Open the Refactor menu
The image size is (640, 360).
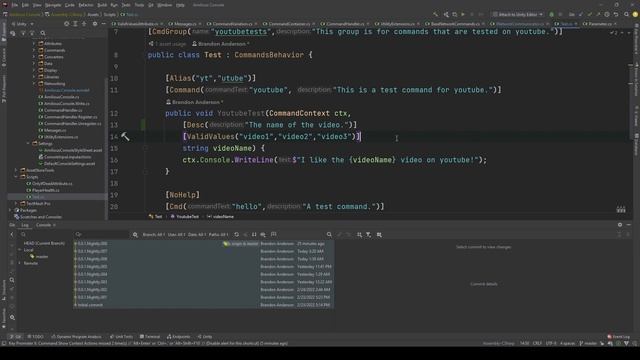(x=86, y=5)
